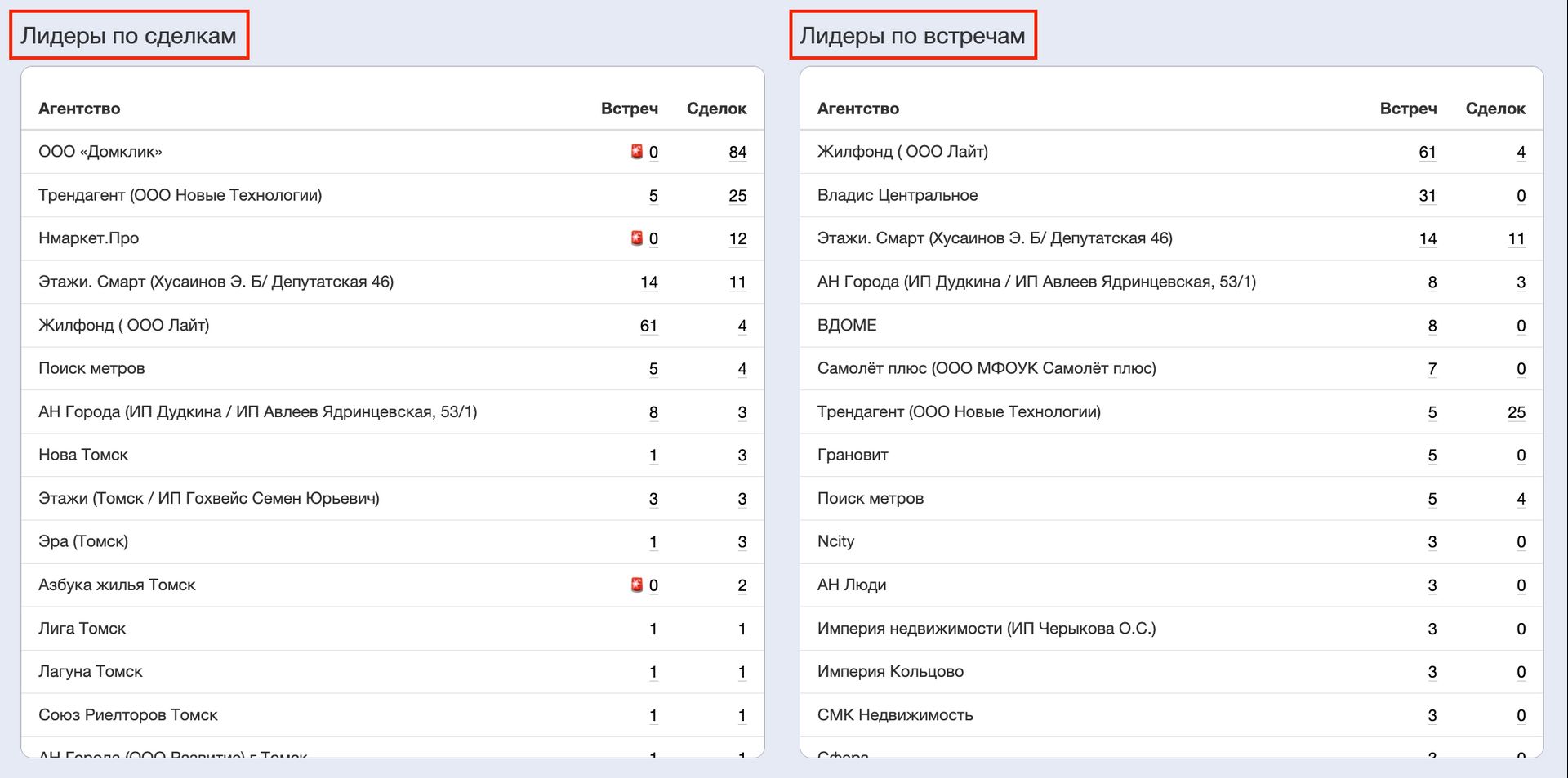The width and height of the screenshot is (1568, 778).
Task: Open 1 meeting link for Лагуна Томск
Action: pos(653,672)
